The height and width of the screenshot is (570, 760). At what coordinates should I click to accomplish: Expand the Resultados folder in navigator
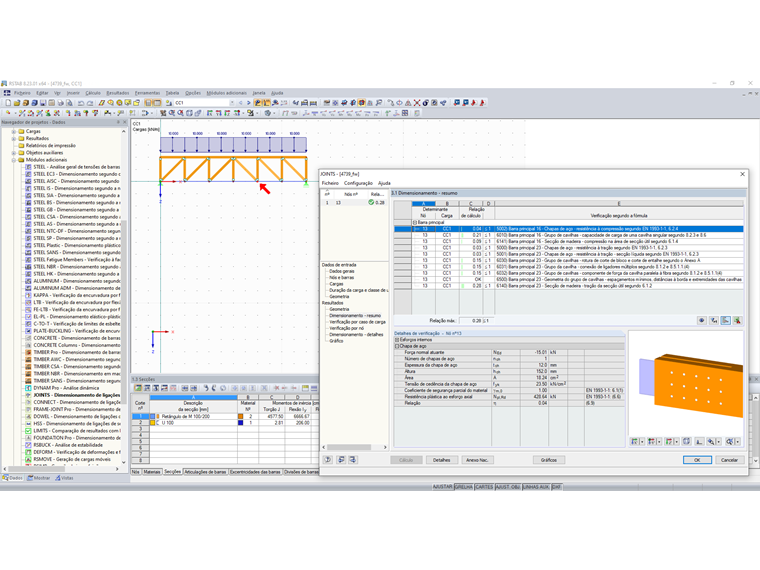click(x=14, y=139)
